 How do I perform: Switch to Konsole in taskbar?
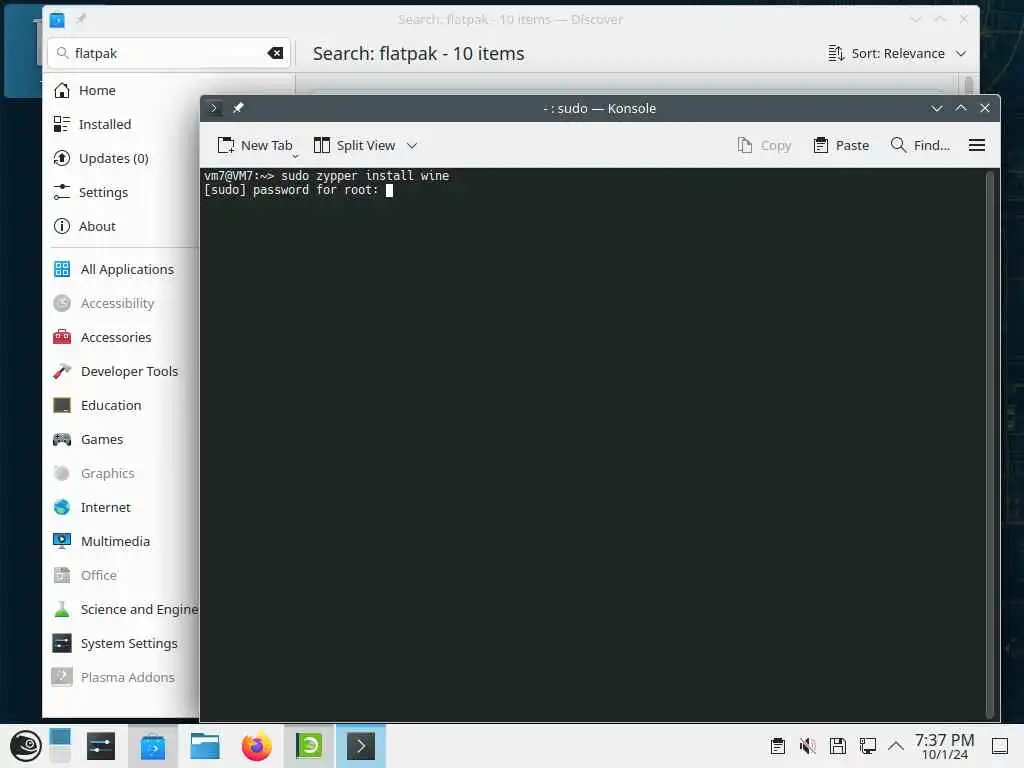361,746
